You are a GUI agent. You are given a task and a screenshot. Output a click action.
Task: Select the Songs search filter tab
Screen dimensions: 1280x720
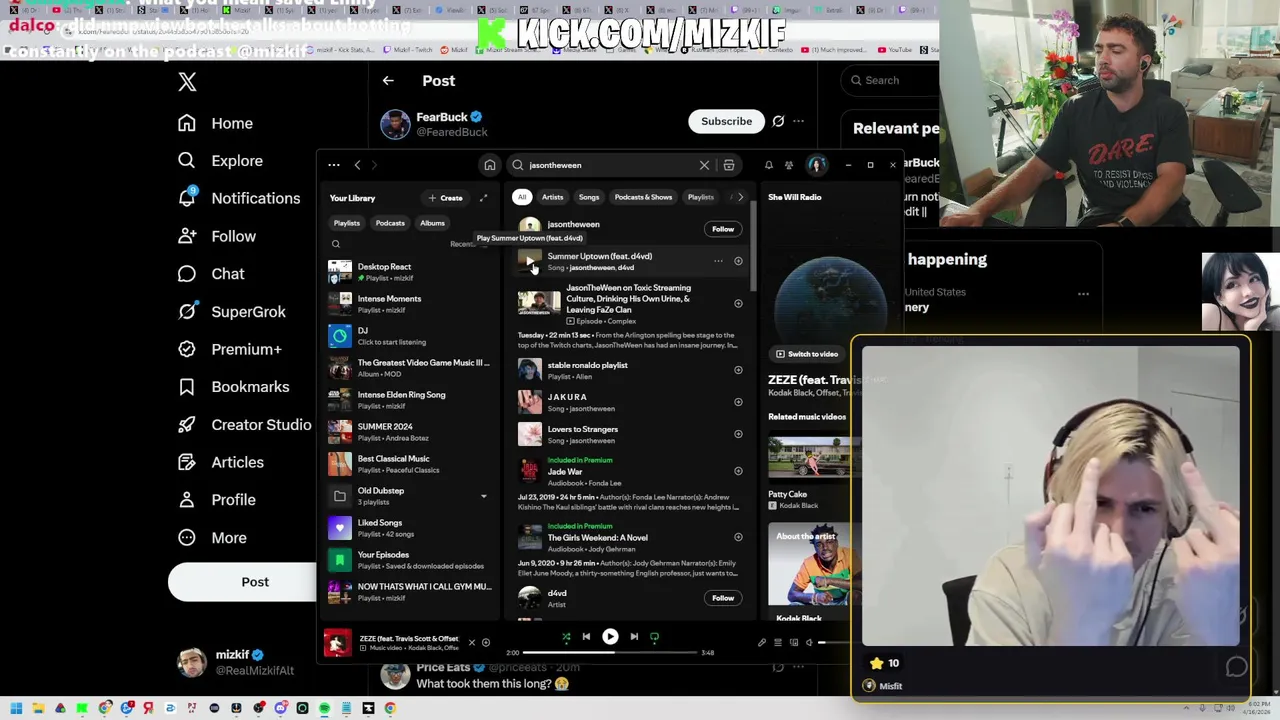click(589, 197)
